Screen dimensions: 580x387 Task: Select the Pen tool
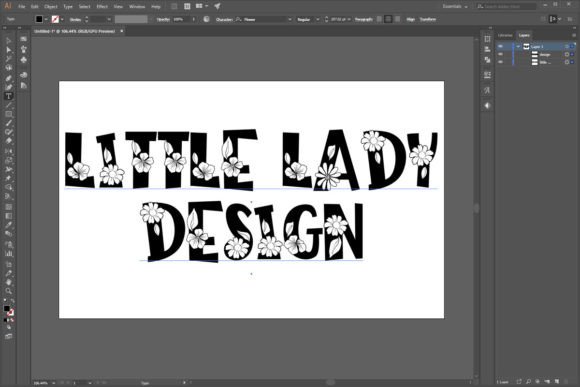click(8, 78)
